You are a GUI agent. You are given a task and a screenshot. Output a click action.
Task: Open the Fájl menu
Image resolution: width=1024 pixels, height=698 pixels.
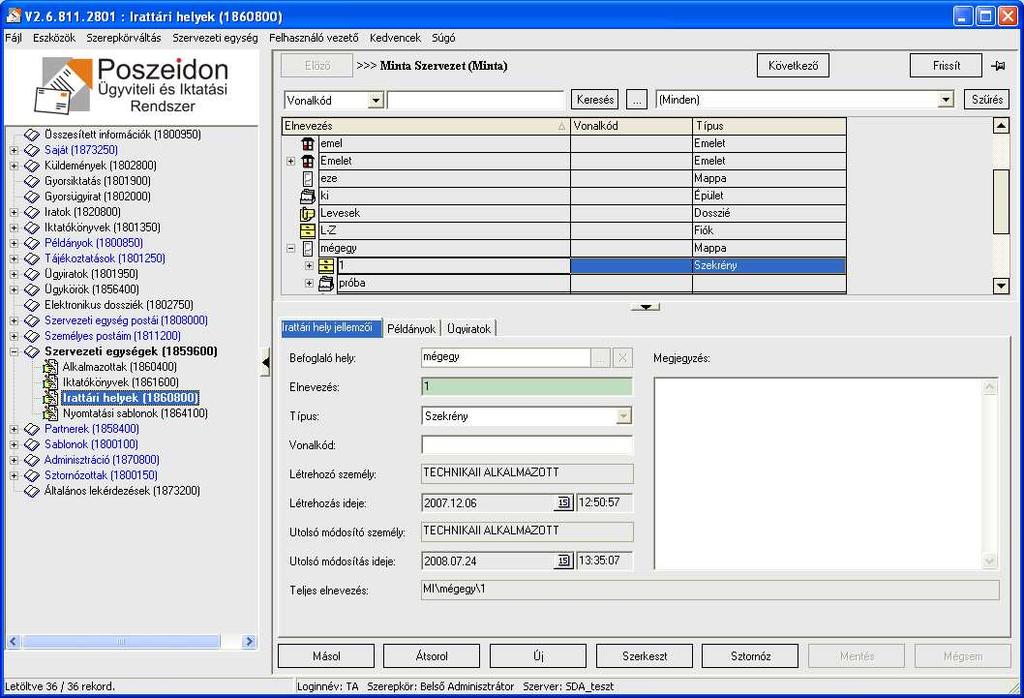coord(14,38)
